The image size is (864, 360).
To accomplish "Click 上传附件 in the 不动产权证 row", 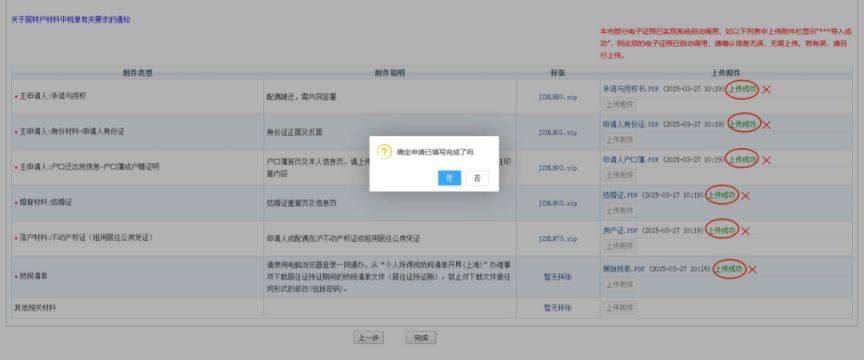I will [x=620, y=245].
